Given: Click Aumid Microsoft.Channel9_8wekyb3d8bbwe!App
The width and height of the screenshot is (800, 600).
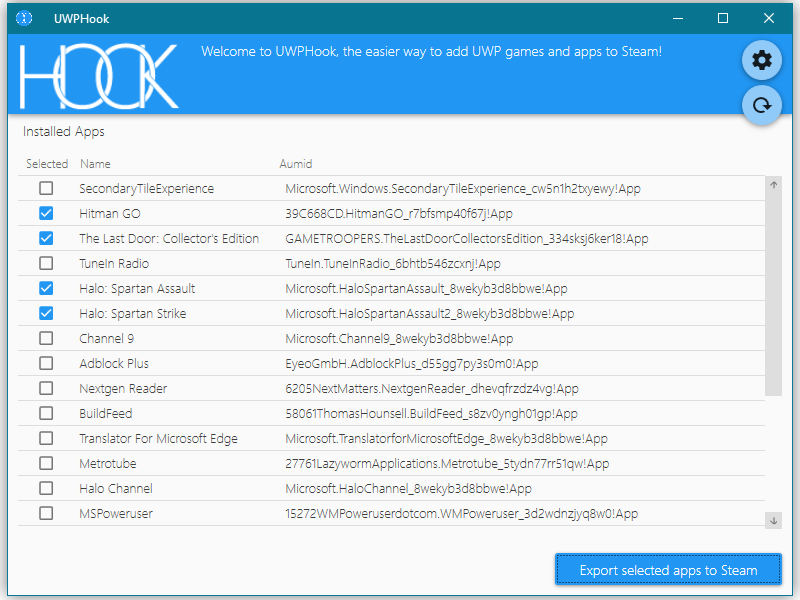Looking at the screenshot, I should click(x=399, y=339).
